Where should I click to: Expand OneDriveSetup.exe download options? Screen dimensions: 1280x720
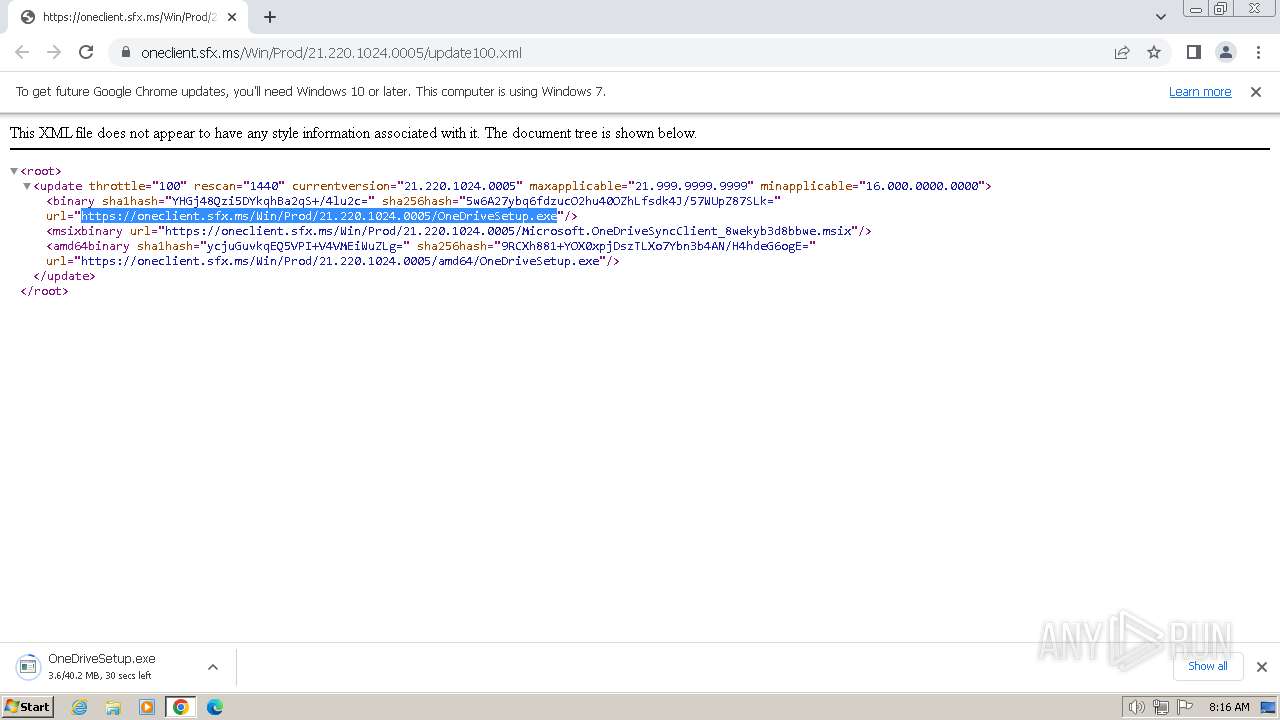pyautogui.click(x=213, y=667)
